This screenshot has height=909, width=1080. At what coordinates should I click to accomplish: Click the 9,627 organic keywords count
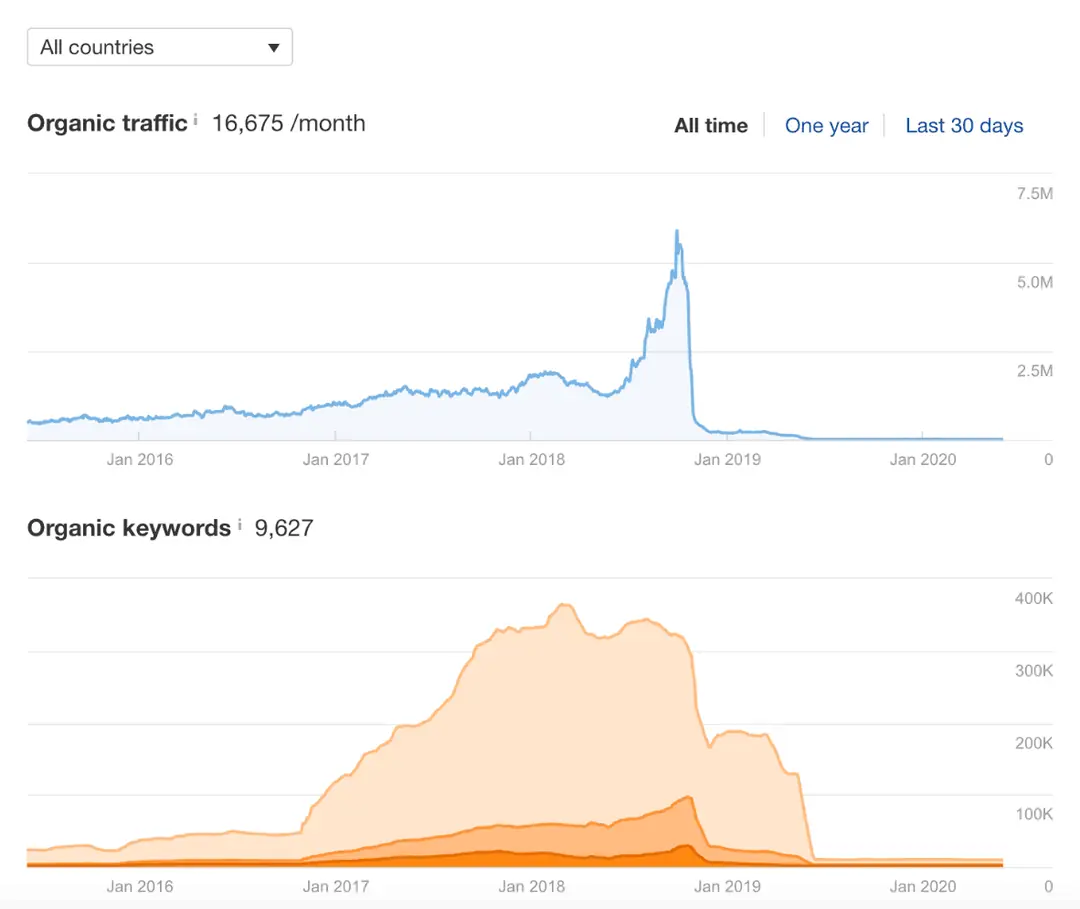tap(284, 528)
